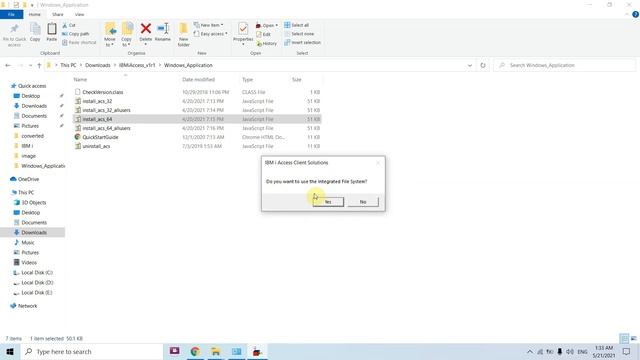
Task: Switch to the View ribbon tab
Action: coord(79,14)
